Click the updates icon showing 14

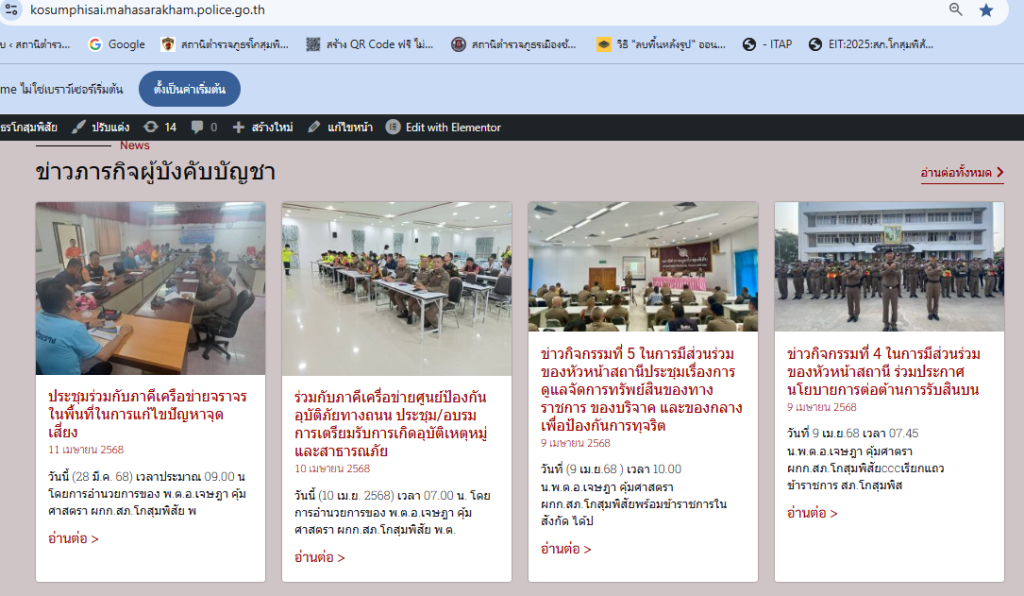pyautogui.click(x=159, y=127)
